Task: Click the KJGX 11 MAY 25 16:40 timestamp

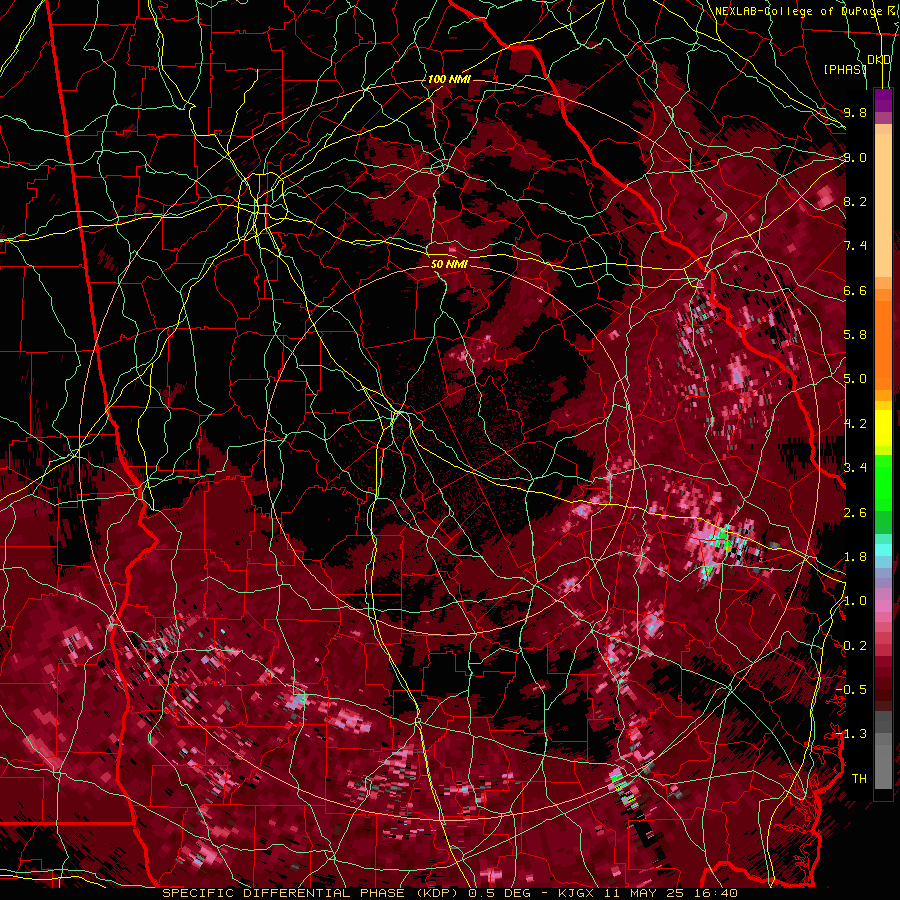Action: pos(647,893)
